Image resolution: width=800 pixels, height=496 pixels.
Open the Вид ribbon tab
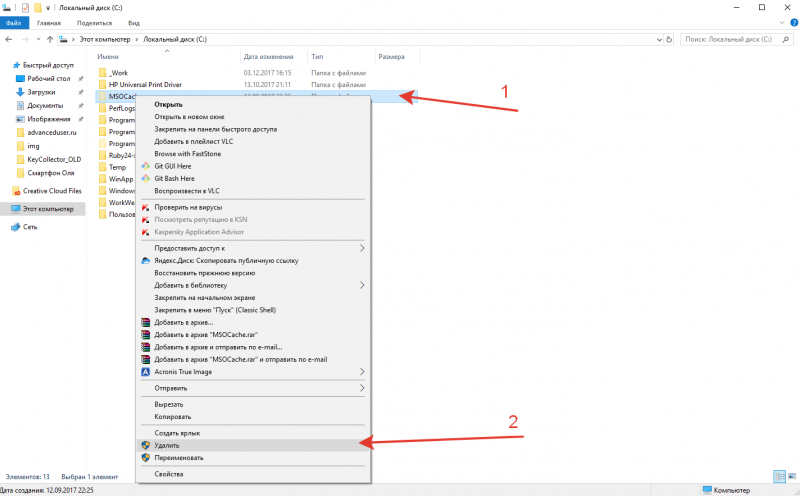134,23
